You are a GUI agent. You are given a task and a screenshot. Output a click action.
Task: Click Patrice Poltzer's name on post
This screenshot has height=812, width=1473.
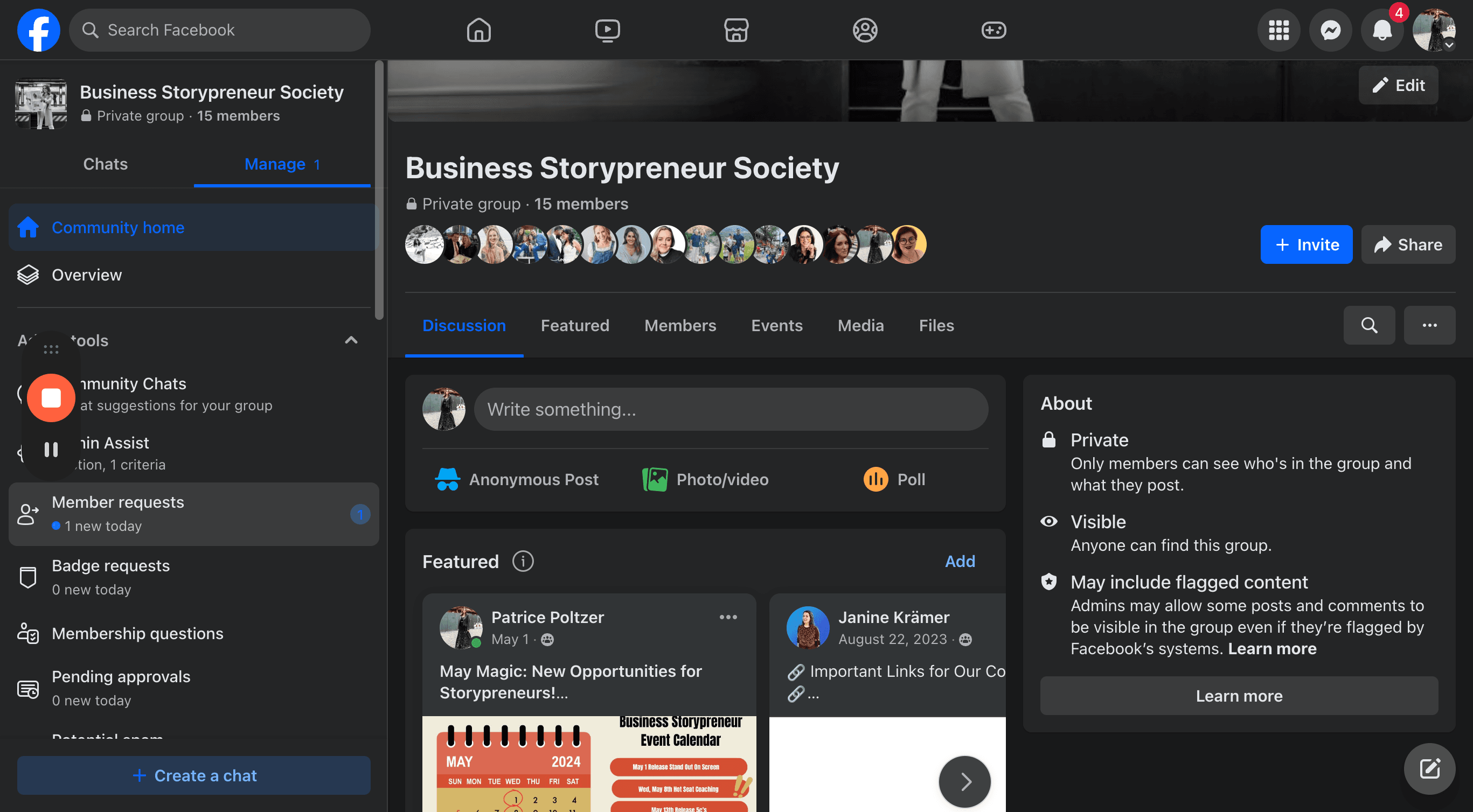(x=547, y=617)
